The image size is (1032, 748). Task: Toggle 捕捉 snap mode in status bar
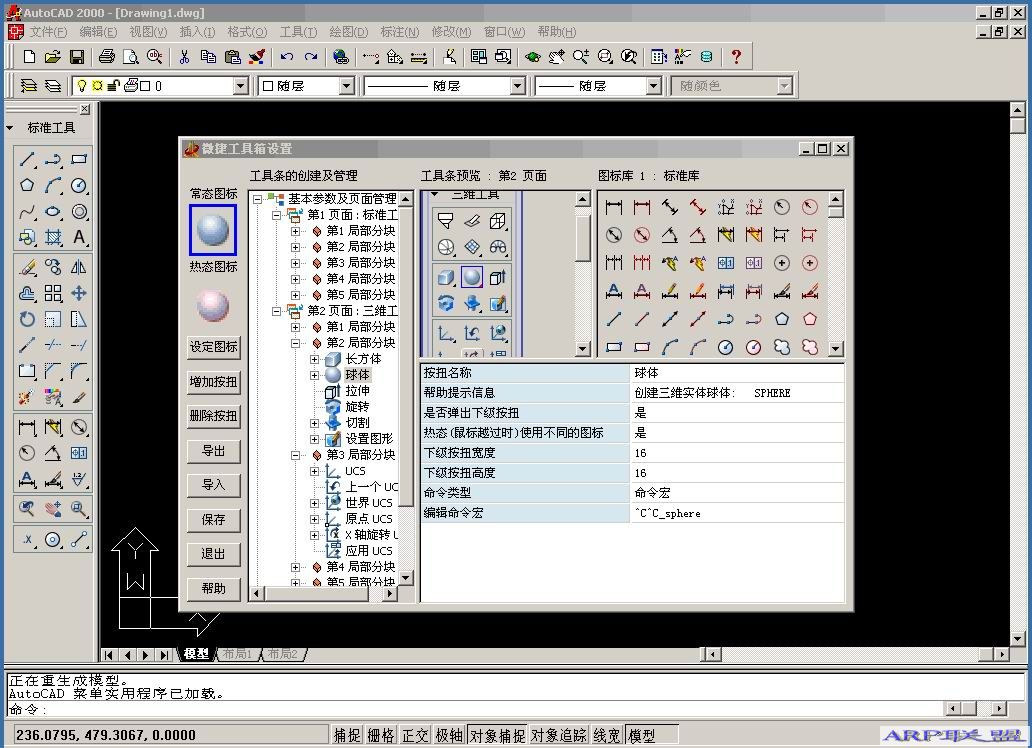click(347, 735)
